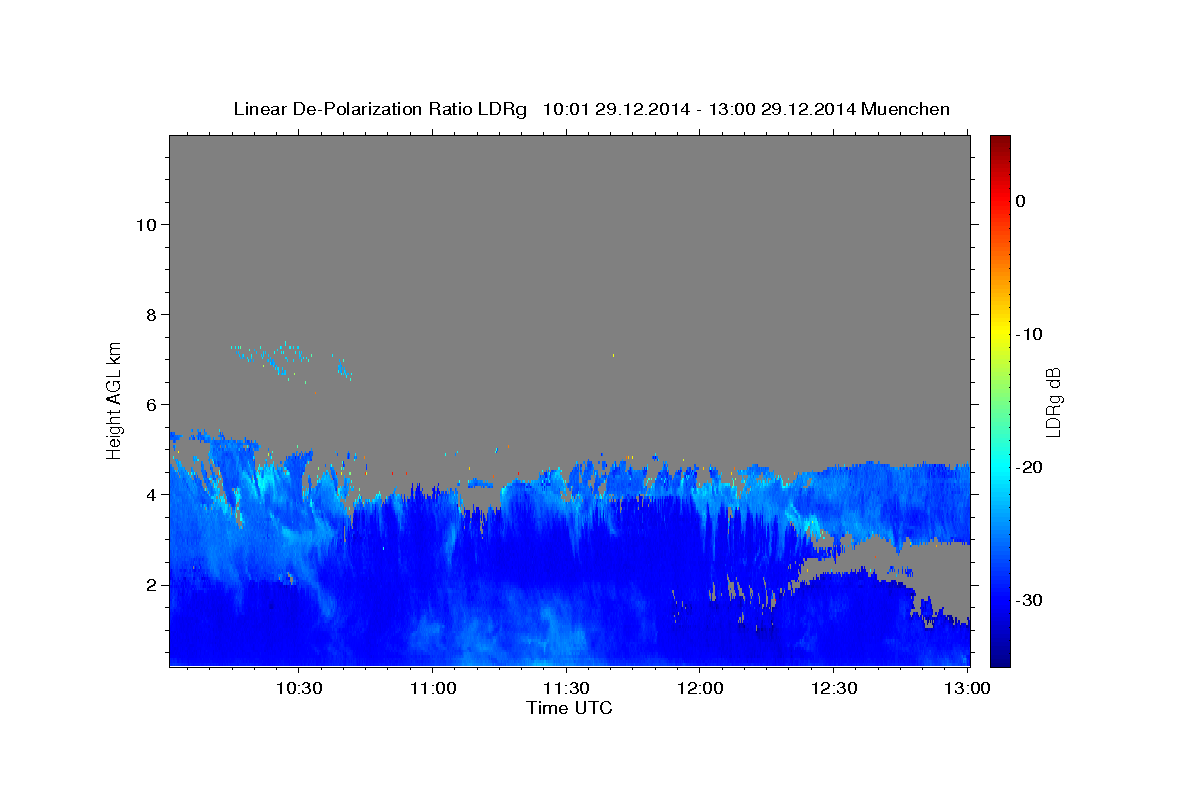The image size is (1200, 800).
Task: Click the colorbar tick label -30
Action: (x=1030, y=600)
